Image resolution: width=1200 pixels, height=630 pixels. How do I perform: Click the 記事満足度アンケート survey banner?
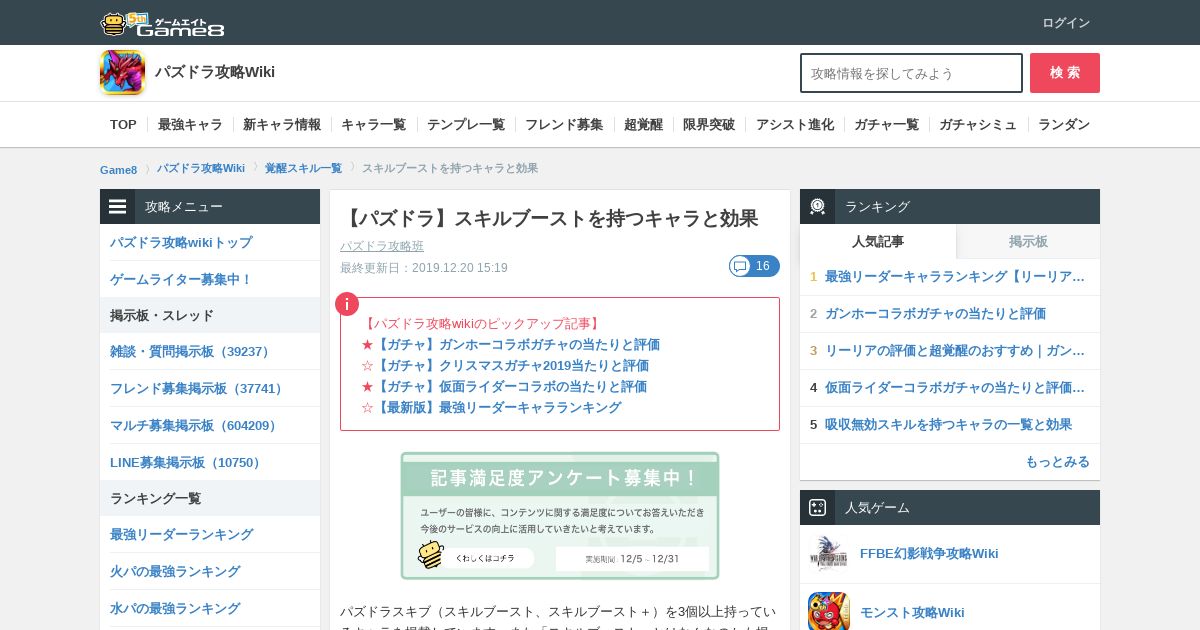coord(560,515)
